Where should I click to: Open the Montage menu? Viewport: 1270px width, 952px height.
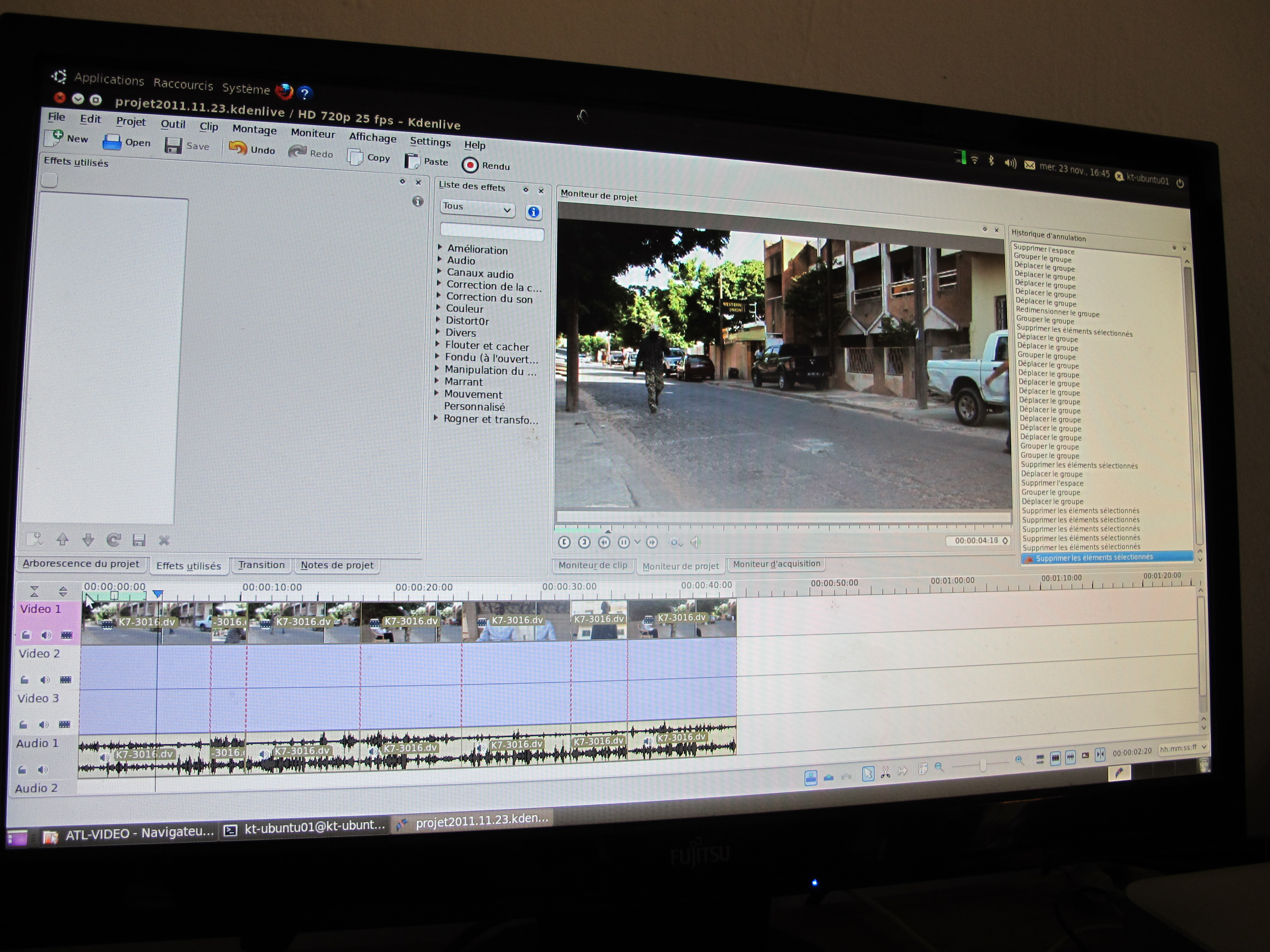click(254, 130)
